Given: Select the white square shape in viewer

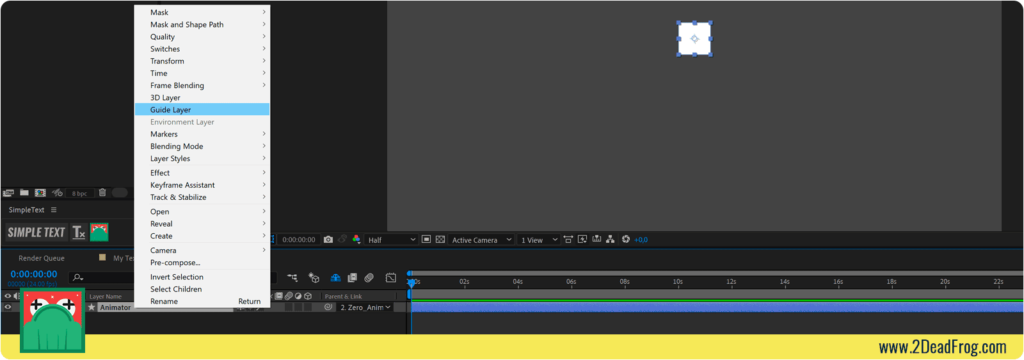Looking at the screenshot, I should tap(694, 39).
